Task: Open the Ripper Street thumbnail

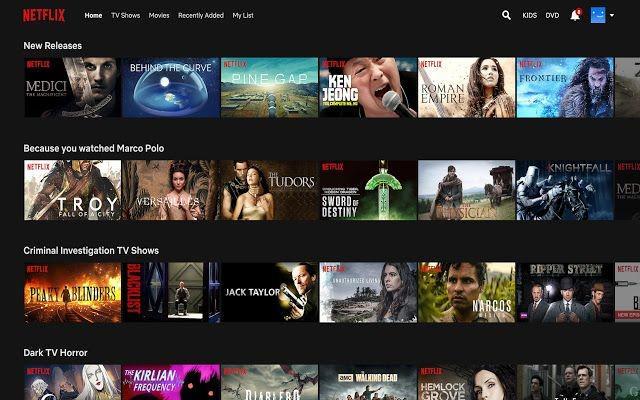Action: (x=565, y=293)
